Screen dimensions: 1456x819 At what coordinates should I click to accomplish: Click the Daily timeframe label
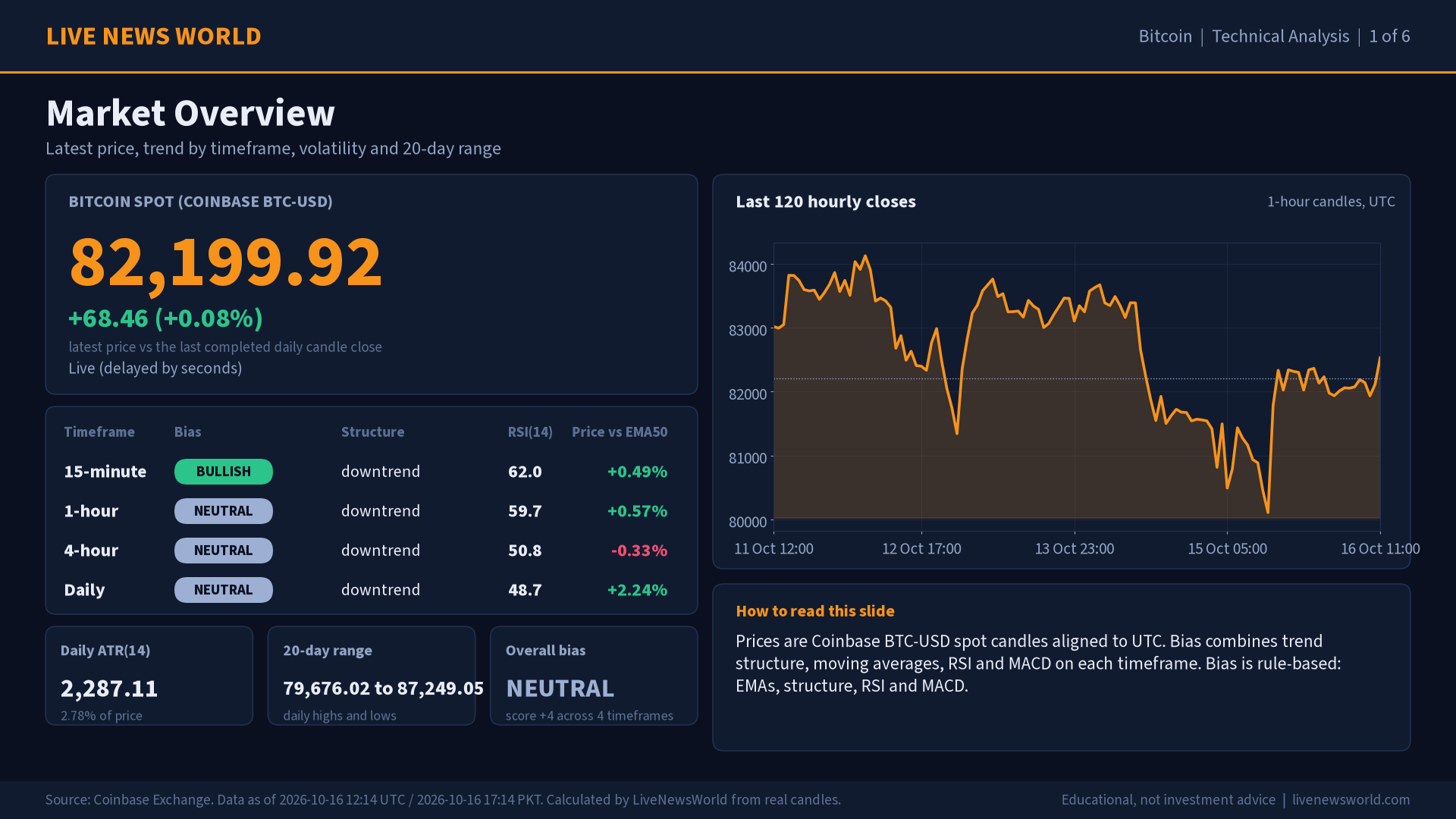coord(84,590)
